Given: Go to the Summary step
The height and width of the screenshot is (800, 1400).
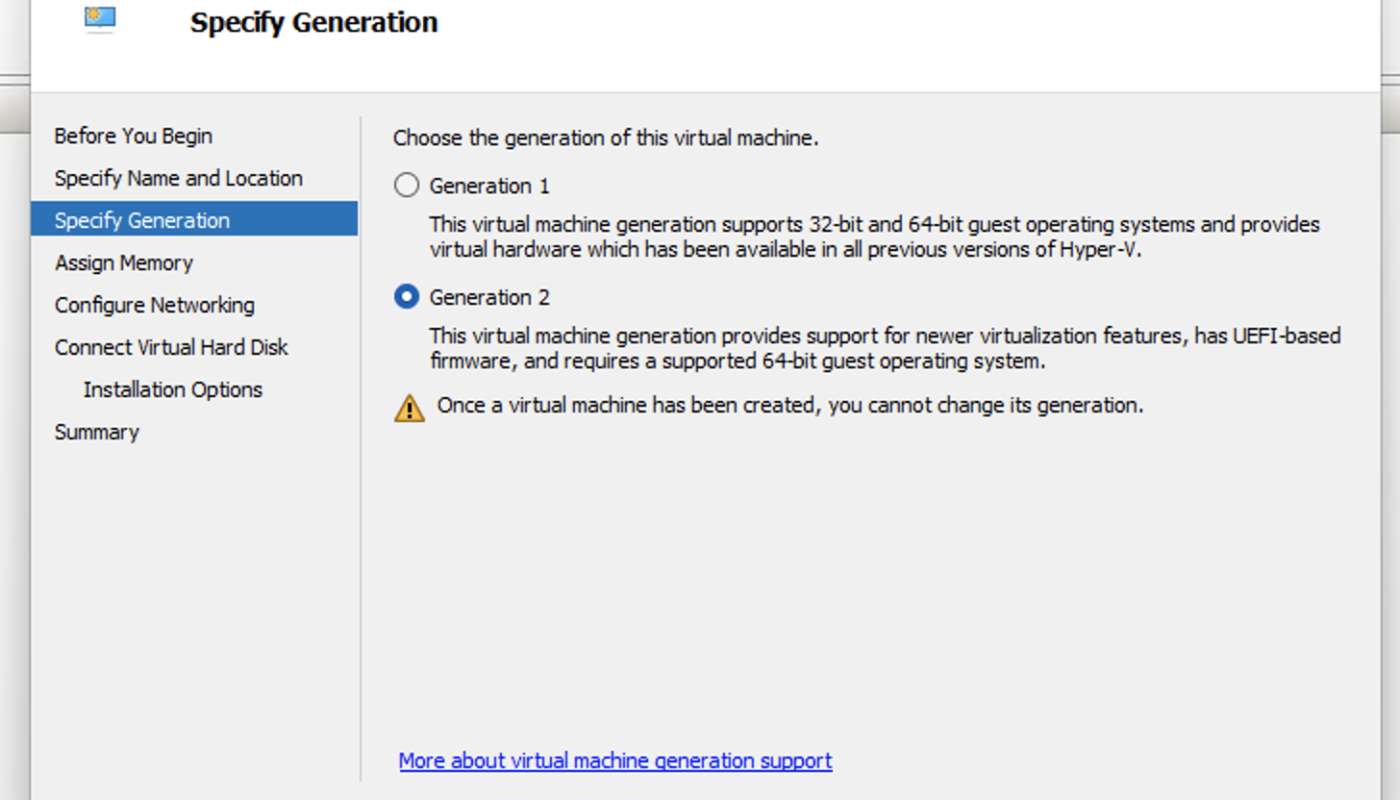Looking at the screenshot, I should point(97,432).
